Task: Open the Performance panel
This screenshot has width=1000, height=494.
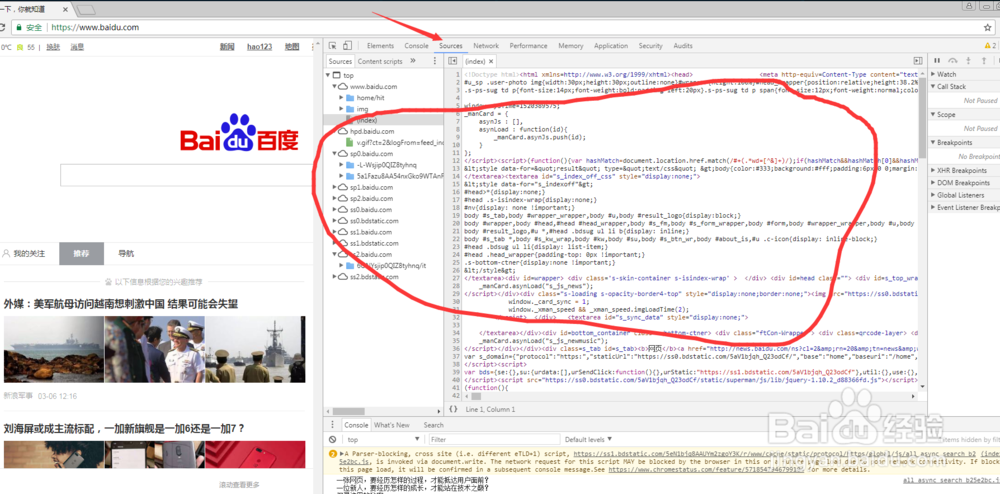Action: 528,46
